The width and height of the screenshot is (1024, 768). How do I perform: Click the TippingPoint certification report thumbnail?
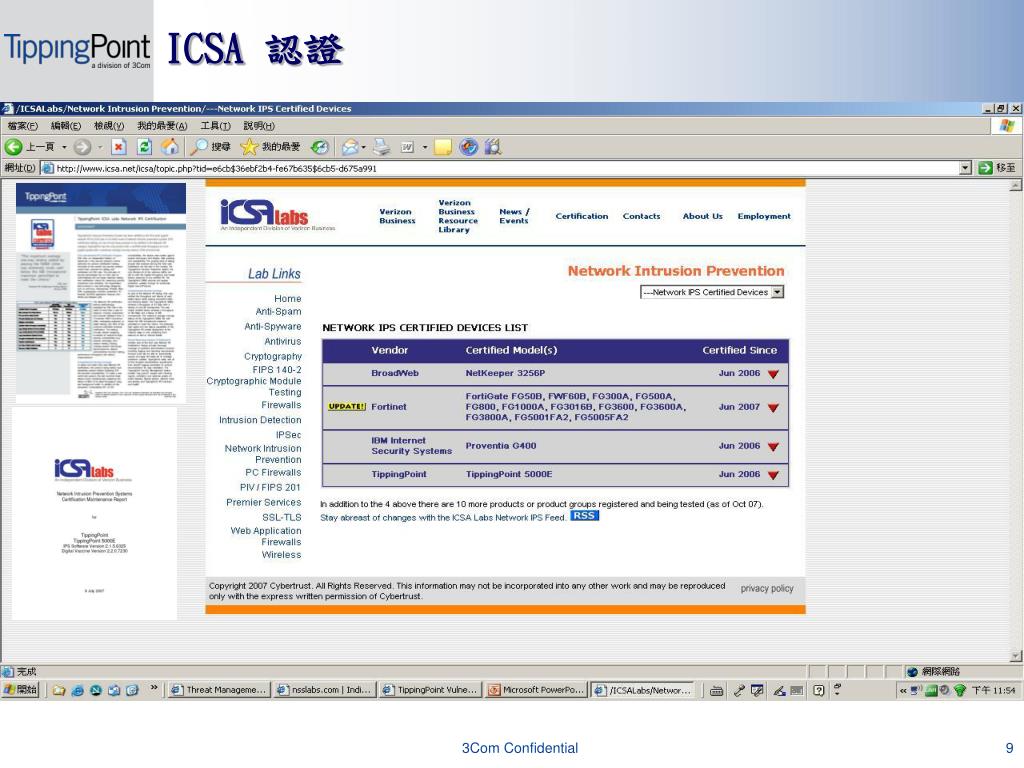(x=101, y=292)
